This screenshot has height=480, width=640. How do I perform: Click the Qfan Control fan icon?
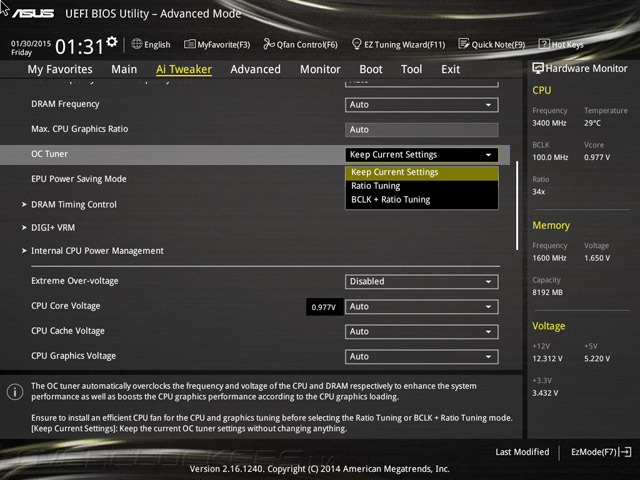click(x=269, y=44)
